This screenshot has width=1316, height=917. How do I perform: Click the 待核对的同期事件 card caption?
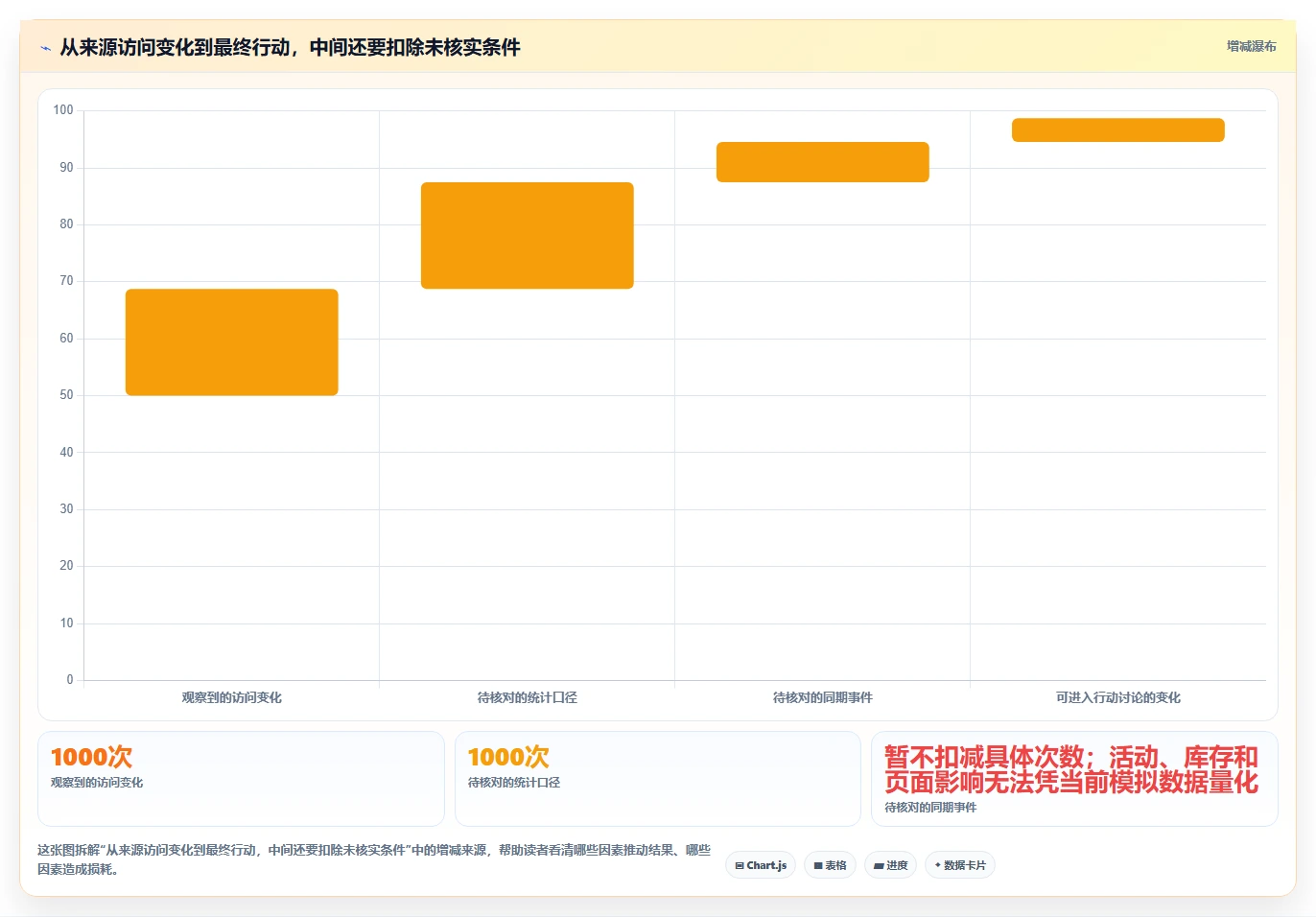tap(930, 808)
